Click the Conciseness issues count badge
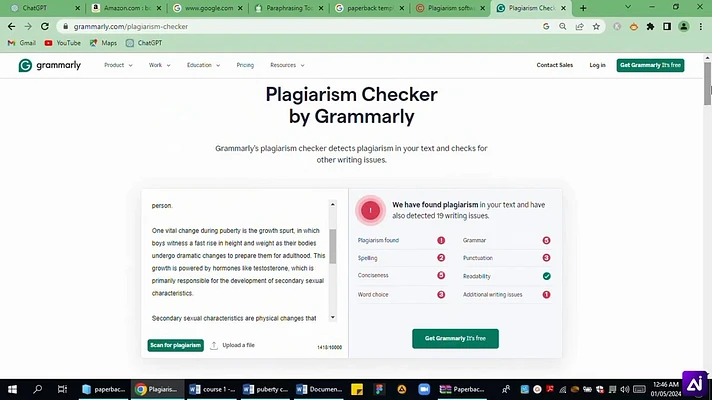 click(x=441, y=276)
